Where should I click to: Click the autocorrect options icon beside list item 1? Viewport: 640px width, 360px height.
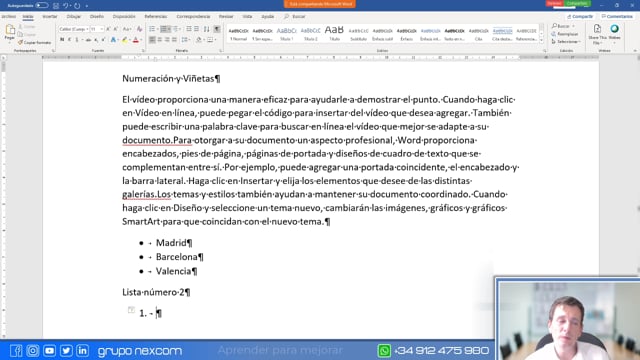click(x=131, y=310)
